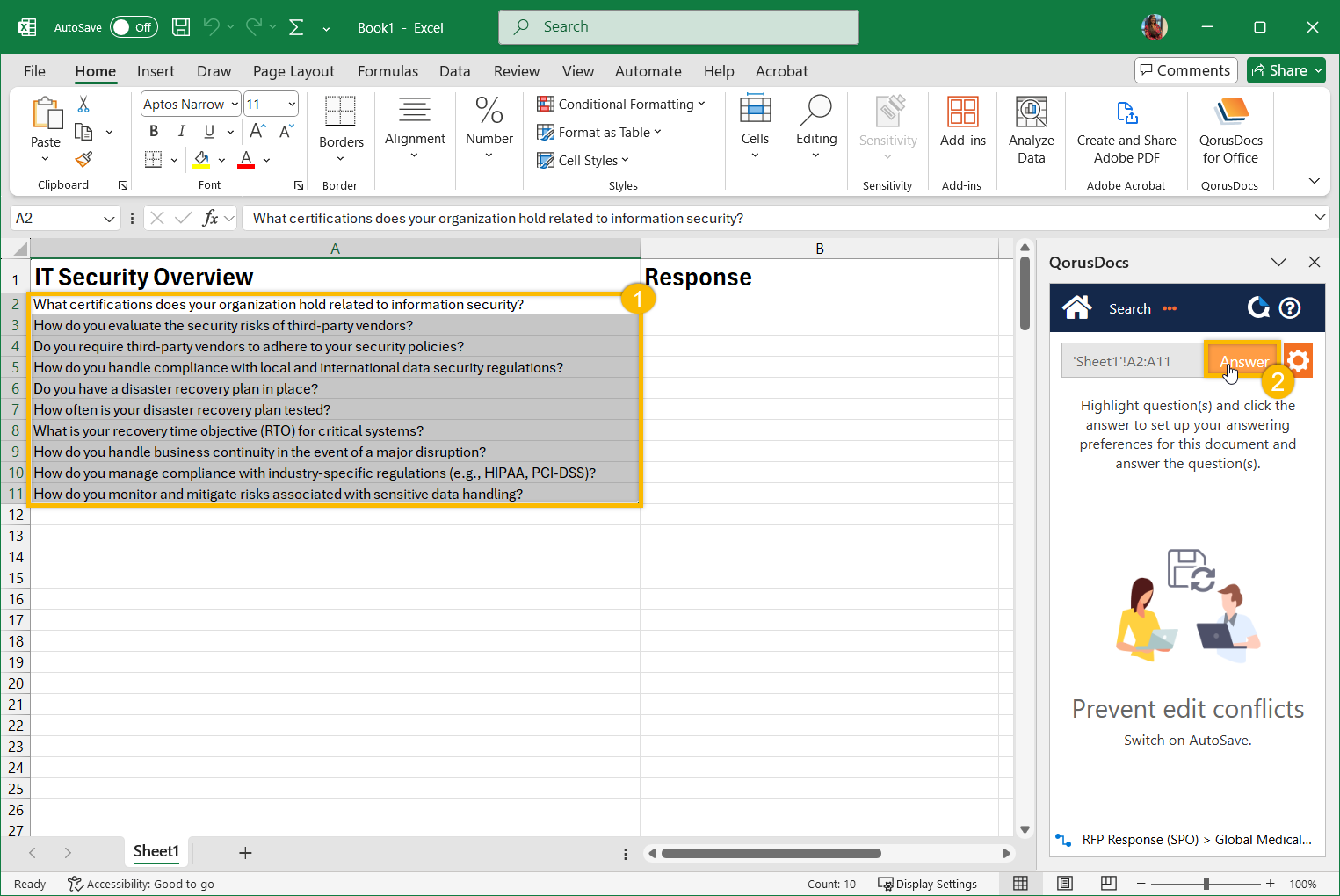Click the Analyze Data icon
The height and width of the screenshot is (896, 1340).
pos(1031,130)
